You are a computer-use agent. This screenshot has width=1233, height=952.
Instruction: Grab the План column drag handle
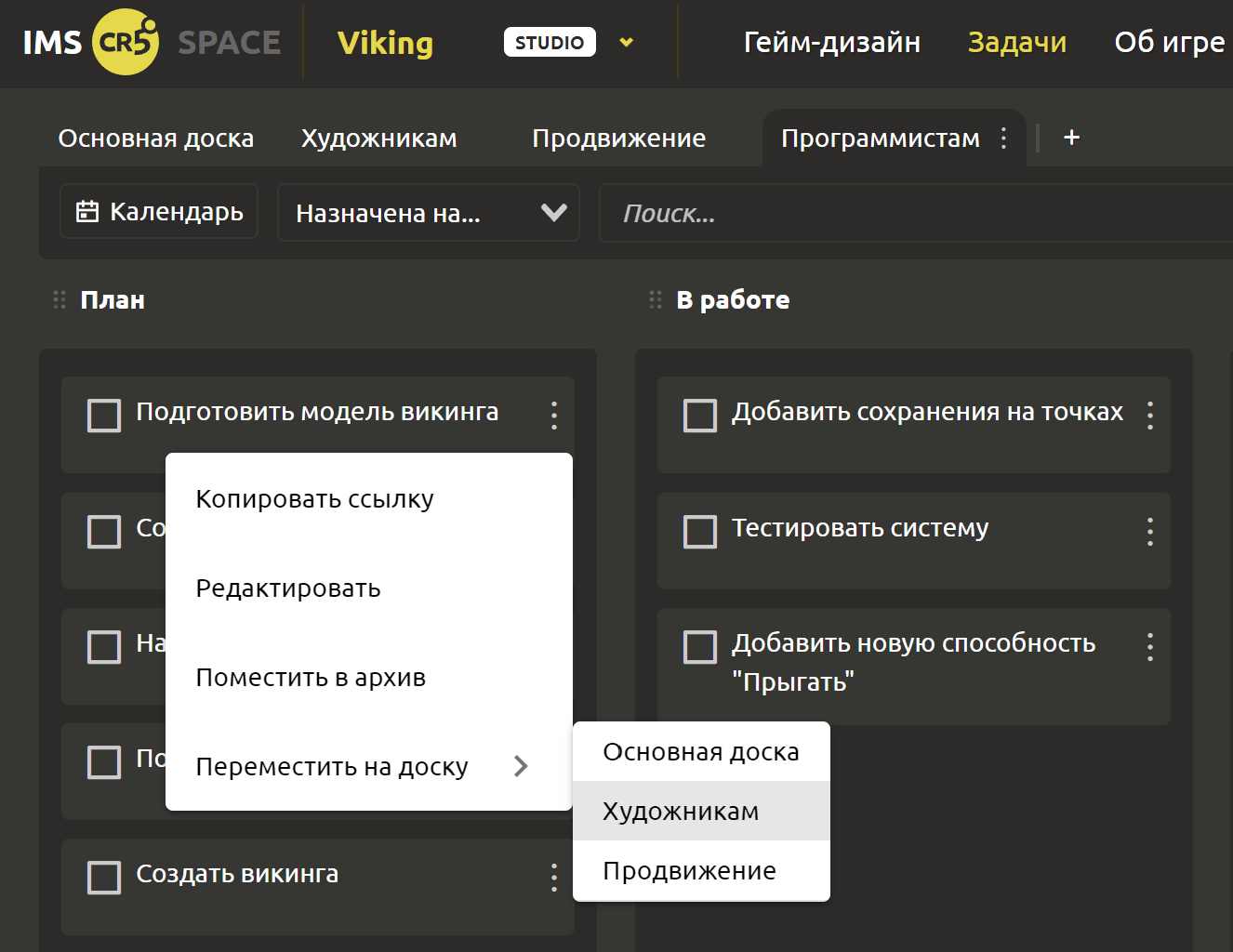click(x=60, y=299)
